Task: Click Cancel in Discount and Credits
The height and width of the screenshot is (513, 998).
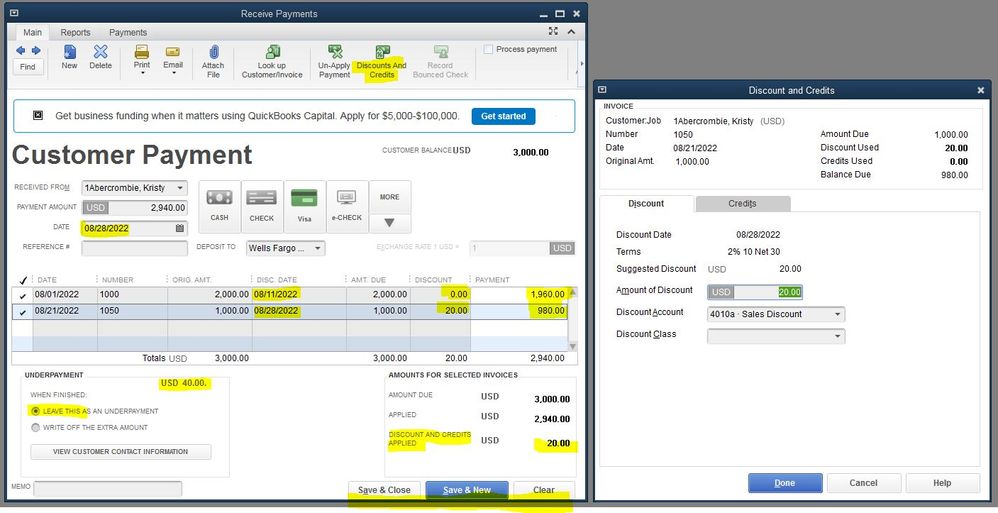Action: 864,483
